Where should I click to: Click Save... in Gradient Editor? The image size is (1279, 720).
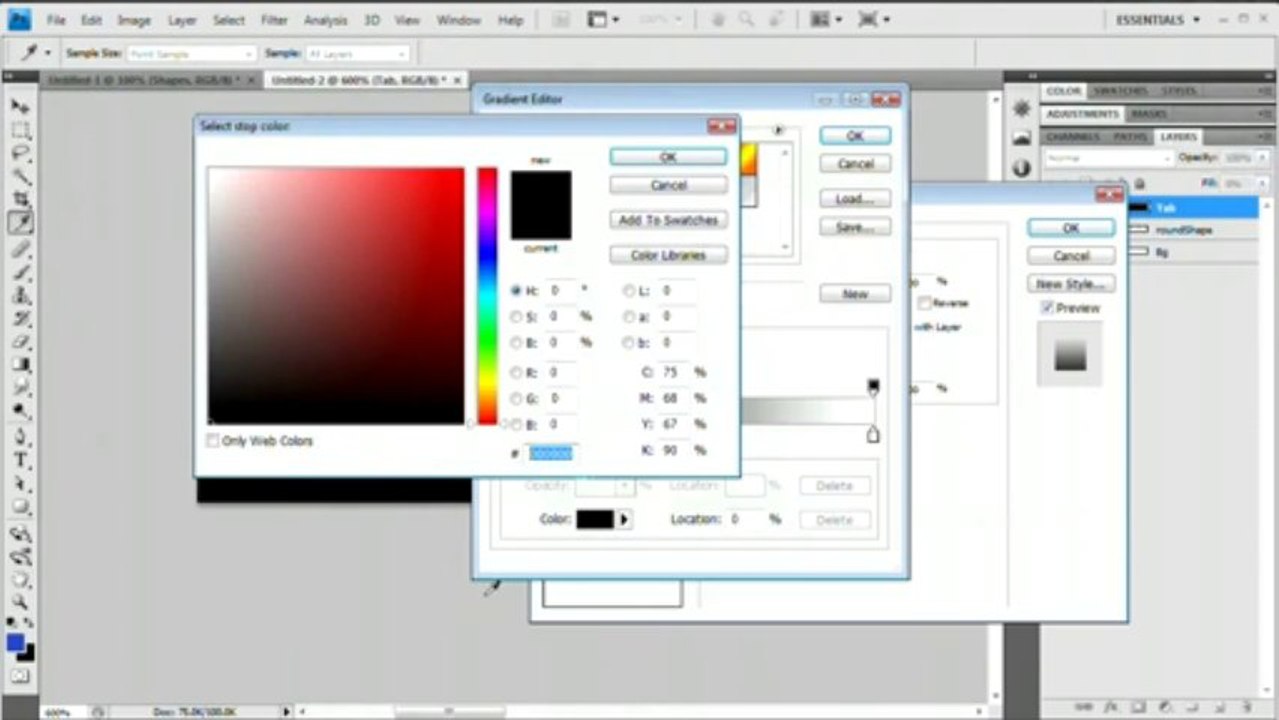(855, 228)
